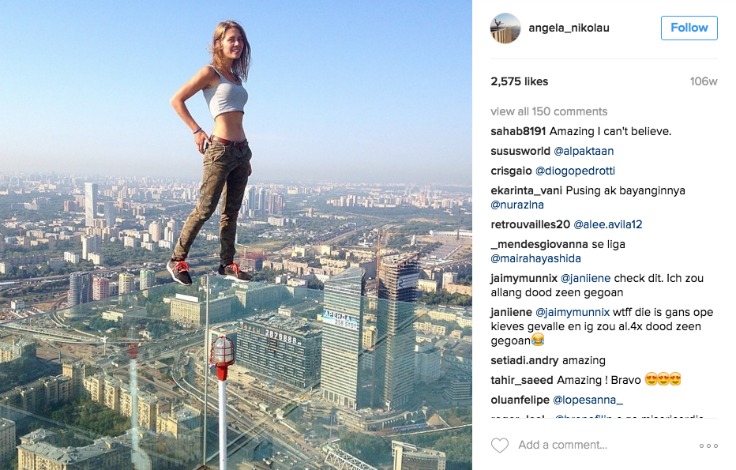This screenshot has width=736, height=470.
Task: Visit commenter setiadi.andry's profile
Action: (525, 361)
